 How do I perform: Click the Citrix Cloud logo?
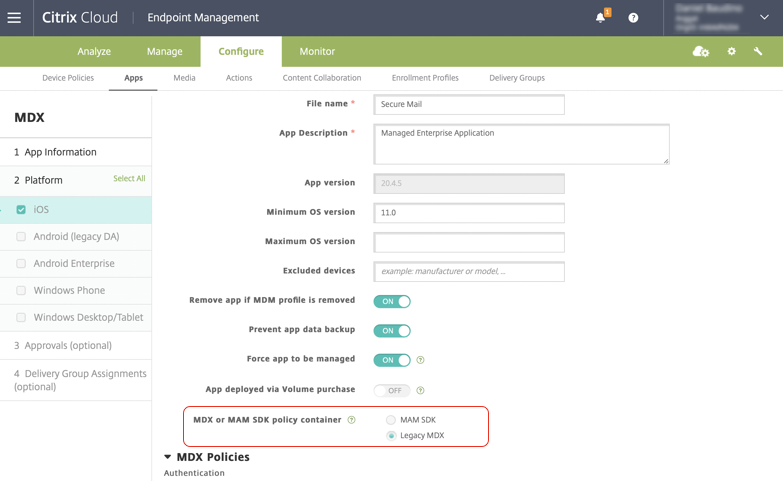[80, 17]
